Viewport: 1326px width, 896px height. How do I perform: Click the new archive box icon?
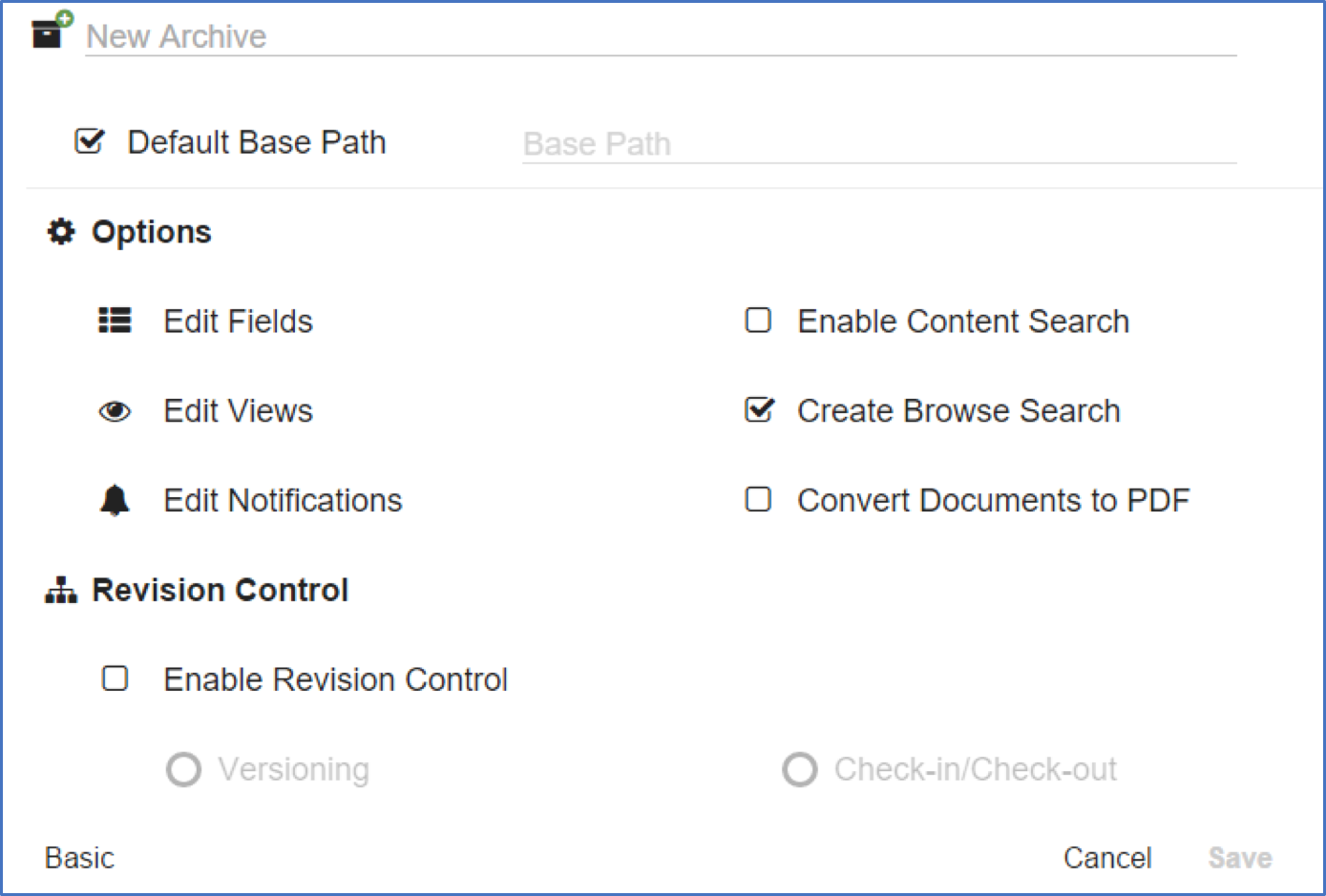point(49,31)
